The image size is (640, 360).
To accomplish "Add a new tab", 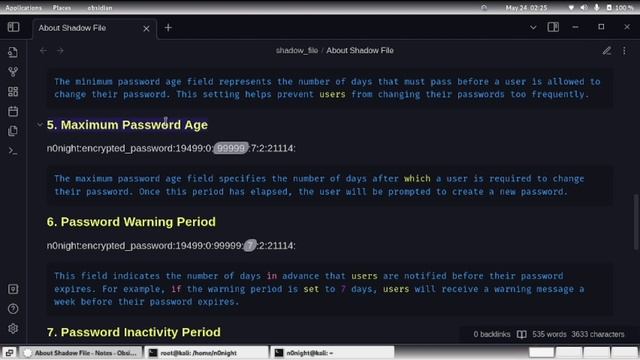I will pyautogui.click(x=168, y=28).
